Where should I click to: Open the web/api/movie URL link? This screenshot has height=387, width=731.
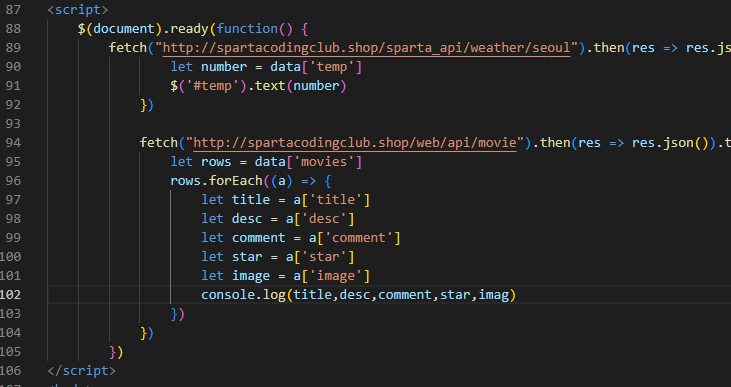coord(355,142)
